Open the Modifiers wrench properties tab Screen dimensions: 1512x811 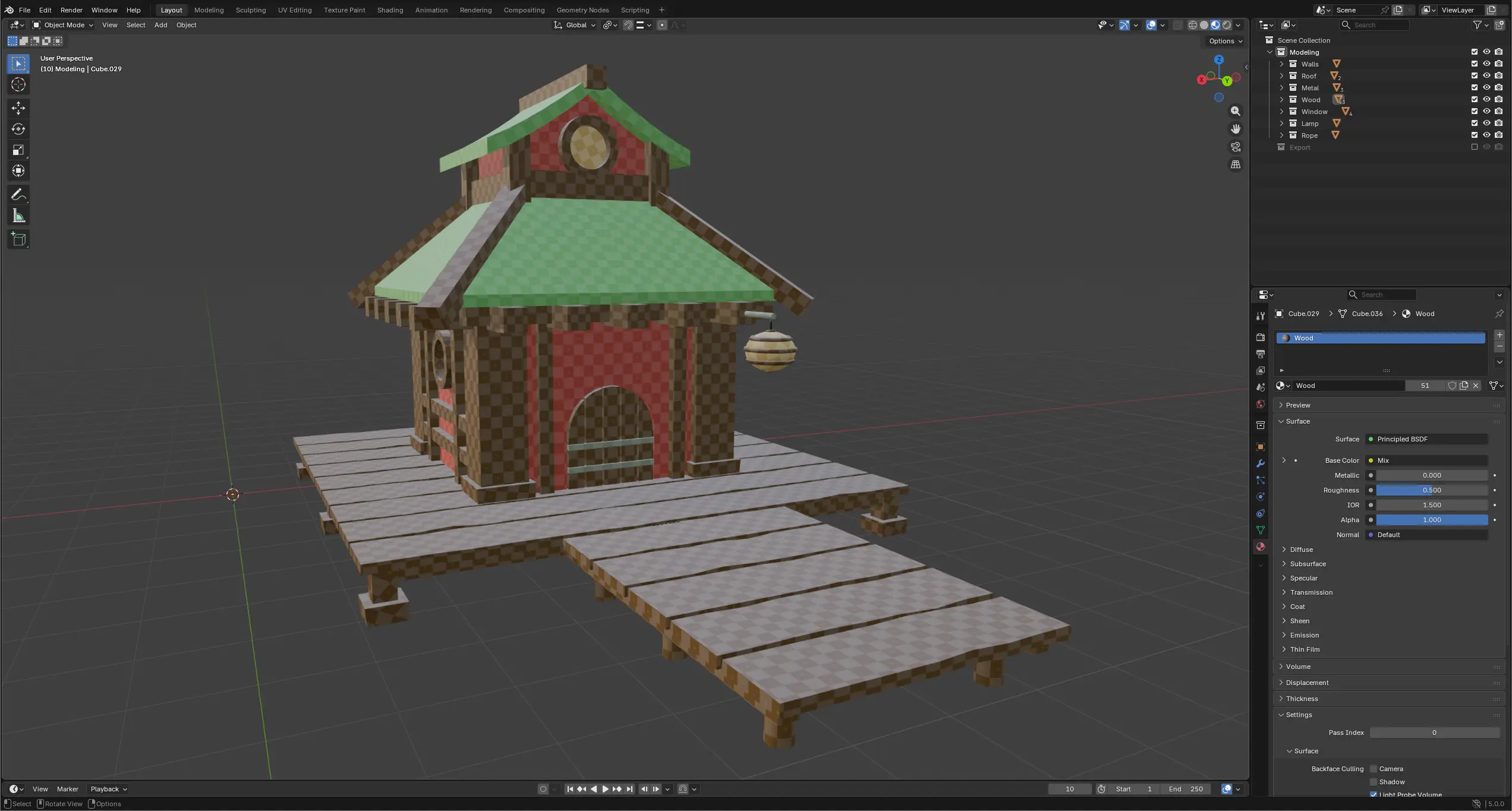click(x=1260, y=463)
